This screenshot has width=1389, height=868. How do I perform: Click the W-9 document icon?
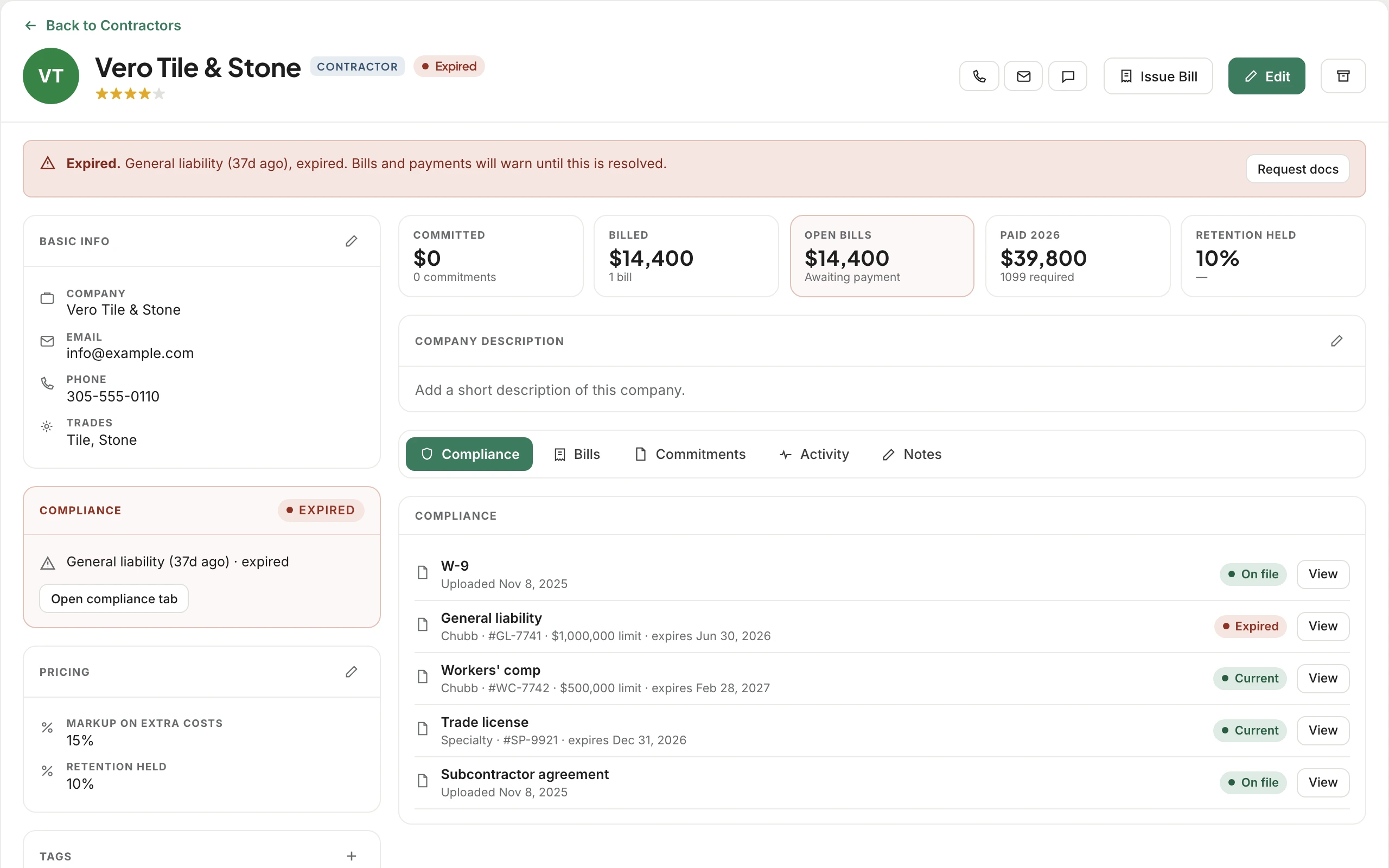[423, 572]
